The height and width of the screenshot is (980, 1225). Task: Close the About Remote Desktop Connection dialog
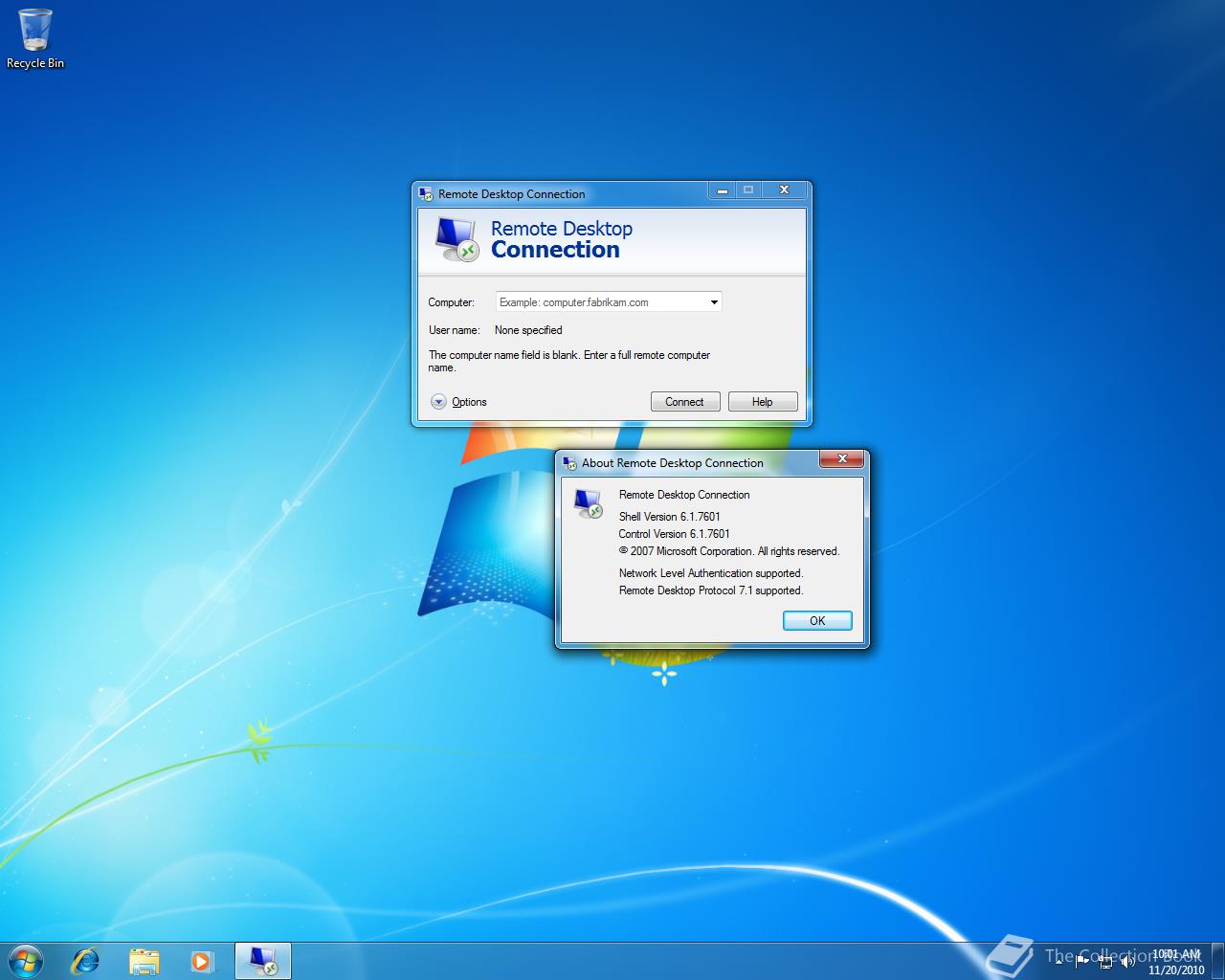click(x=842, y=460)
